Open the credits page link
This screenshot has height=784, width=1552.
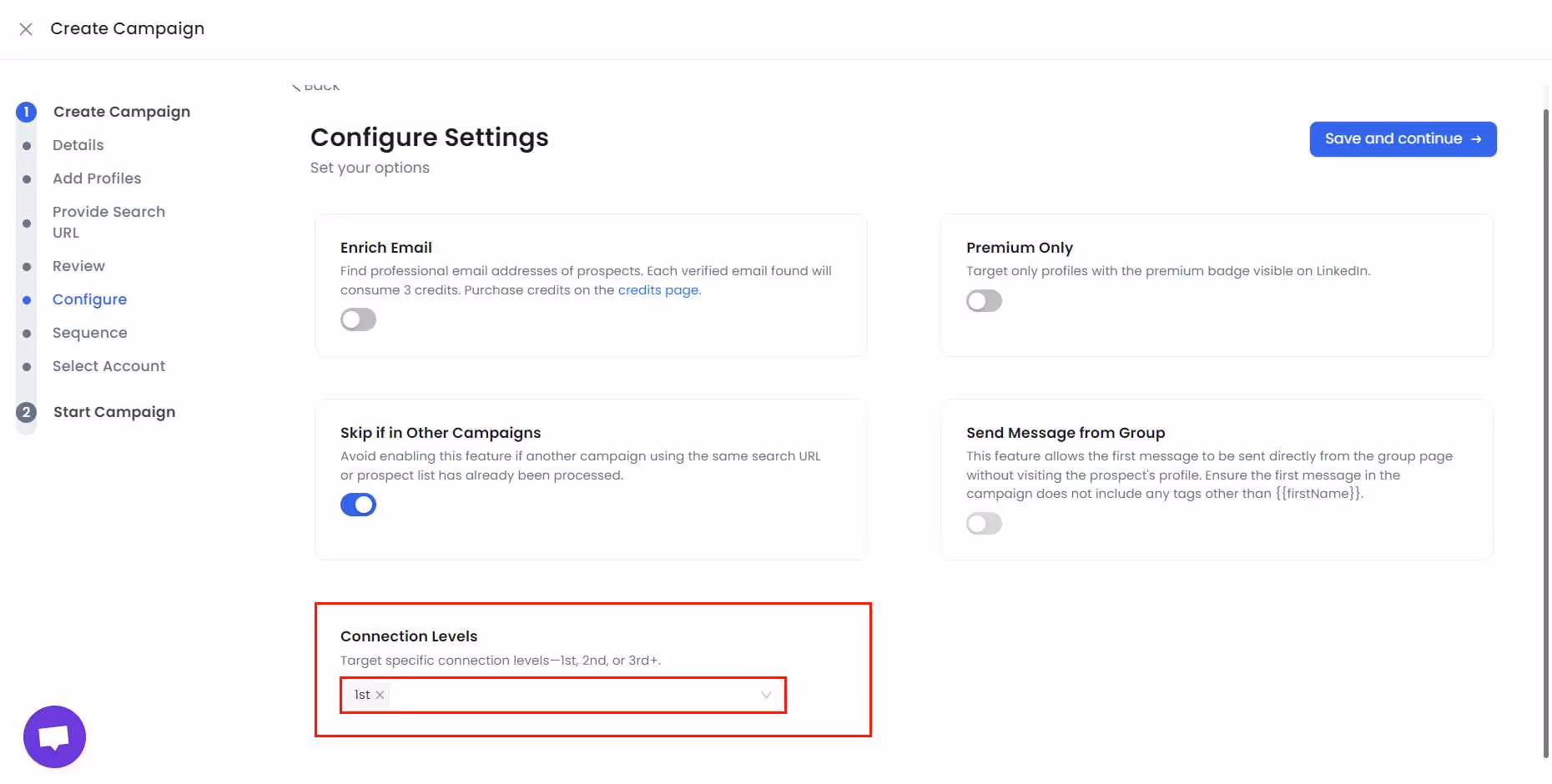pyautogui.click(x=658, y=290)
